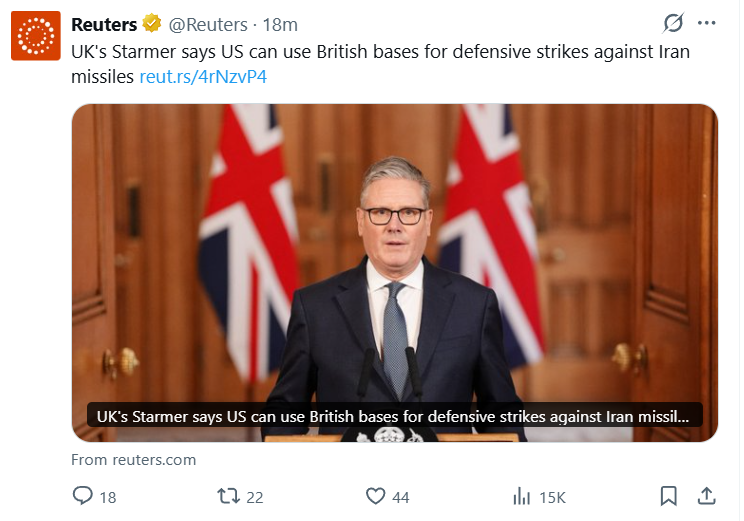The image size is (744, 521).
Task: Click the gold verified badge
Action: tap(152, 24)
